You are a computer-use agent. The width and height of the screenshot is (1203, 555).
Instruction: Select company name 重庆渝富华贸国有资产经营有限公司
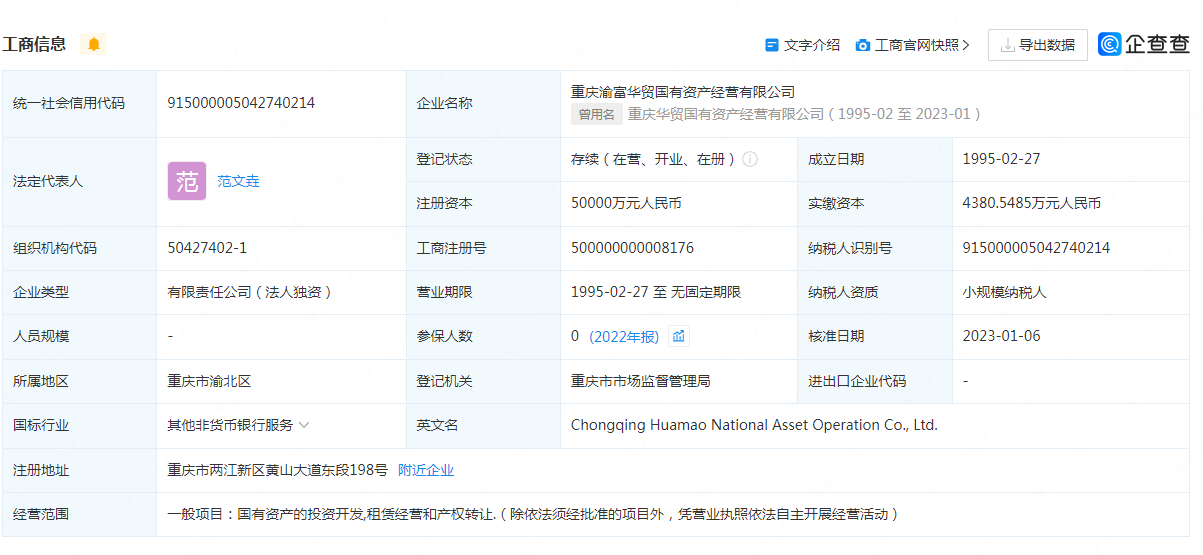(683, 92)
